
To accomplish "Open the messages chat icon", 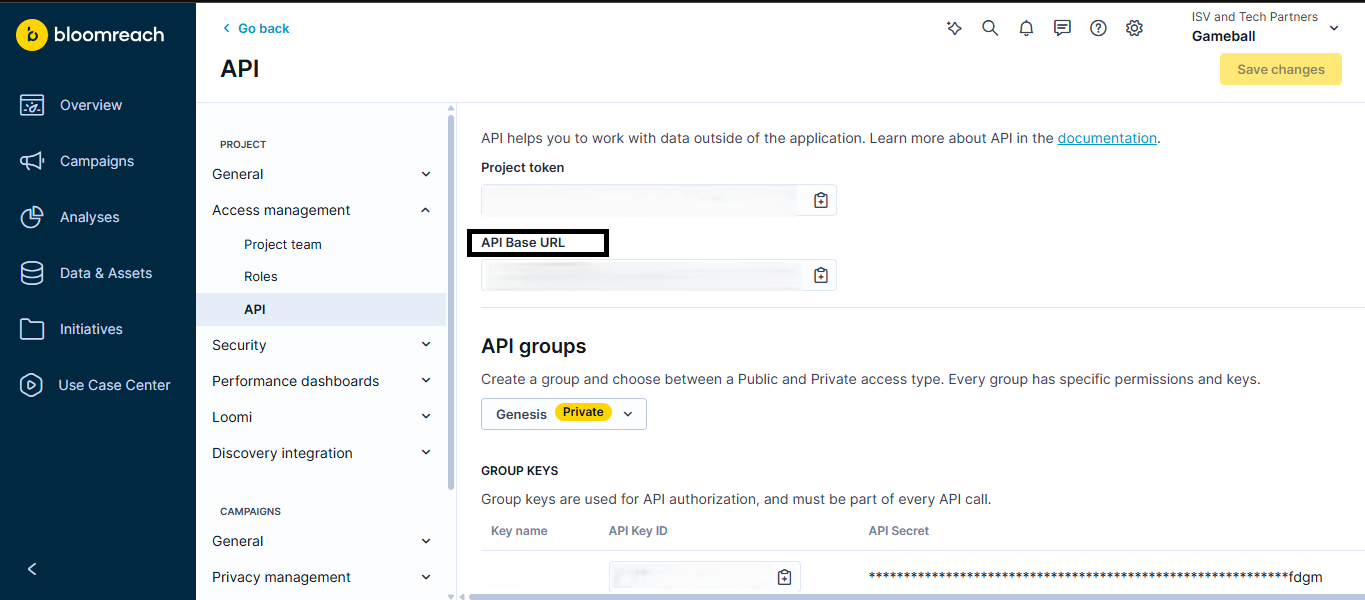I will tap(1062, 28).
